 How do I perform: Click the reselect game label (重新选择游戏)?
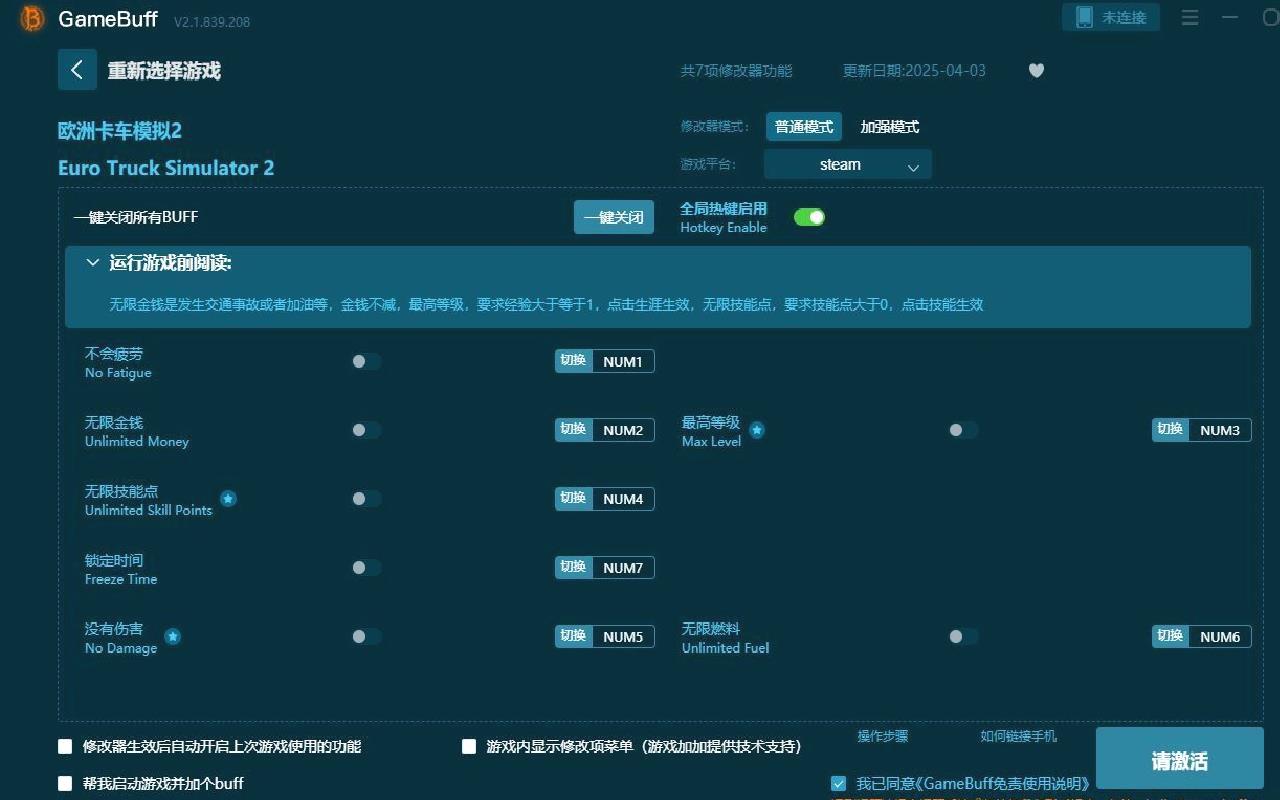pos(164,71)
